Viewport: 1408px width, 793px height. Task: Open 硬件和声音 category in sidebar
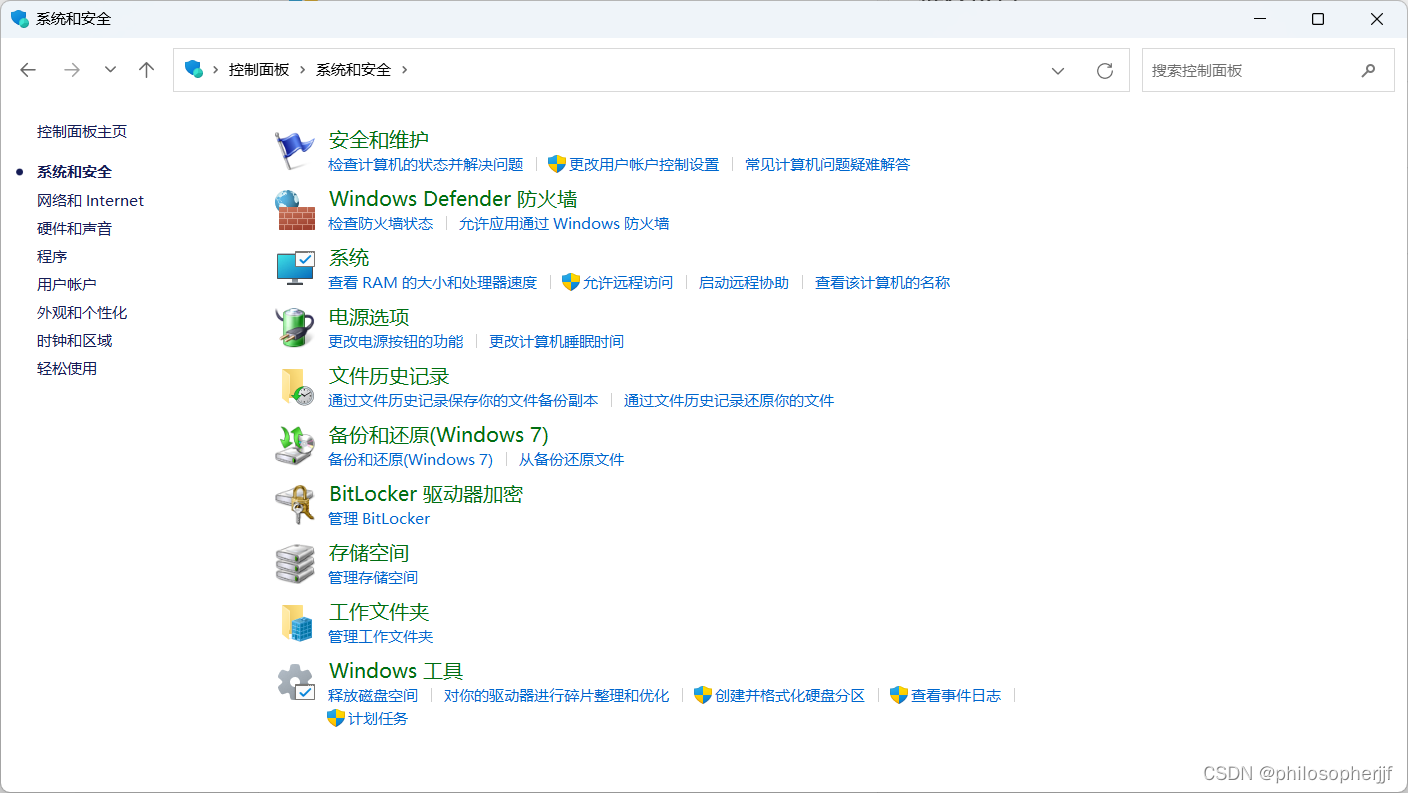click(74, 229)
